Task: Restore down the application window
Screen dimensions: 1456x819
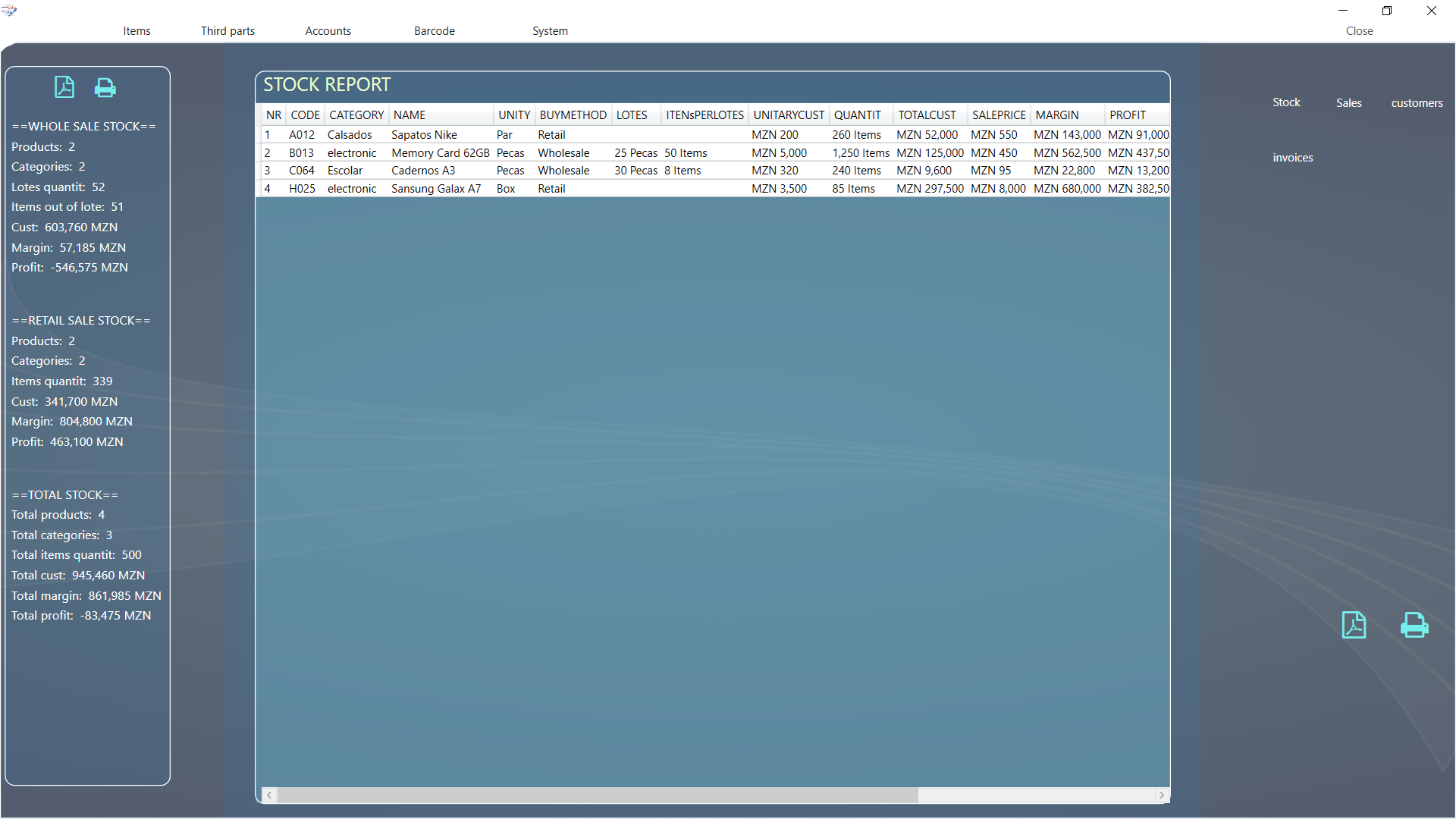Action: click(x=1387, y=11)
